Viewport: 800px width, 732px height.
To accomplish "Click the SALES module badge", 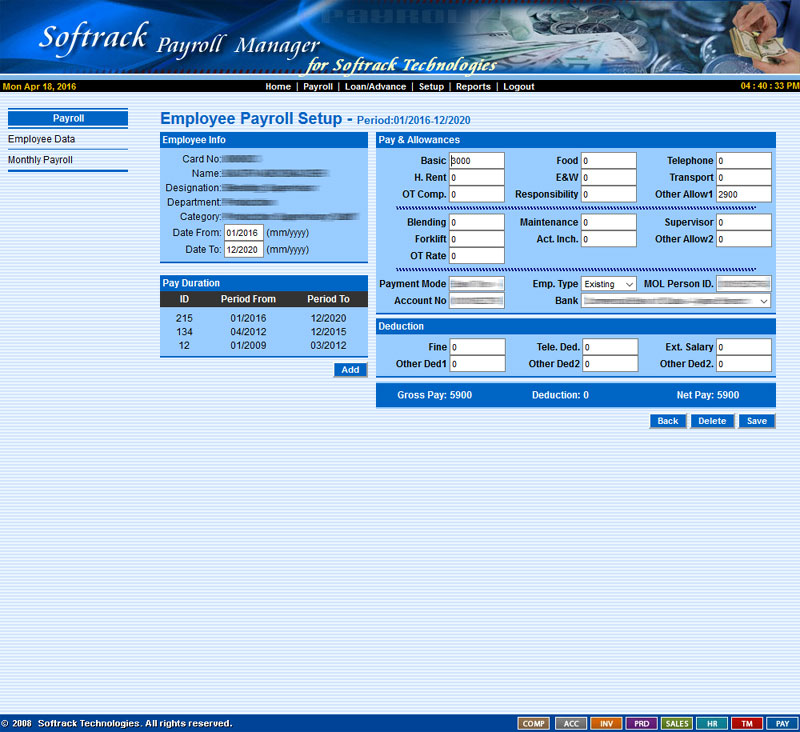I will point(676,723).
